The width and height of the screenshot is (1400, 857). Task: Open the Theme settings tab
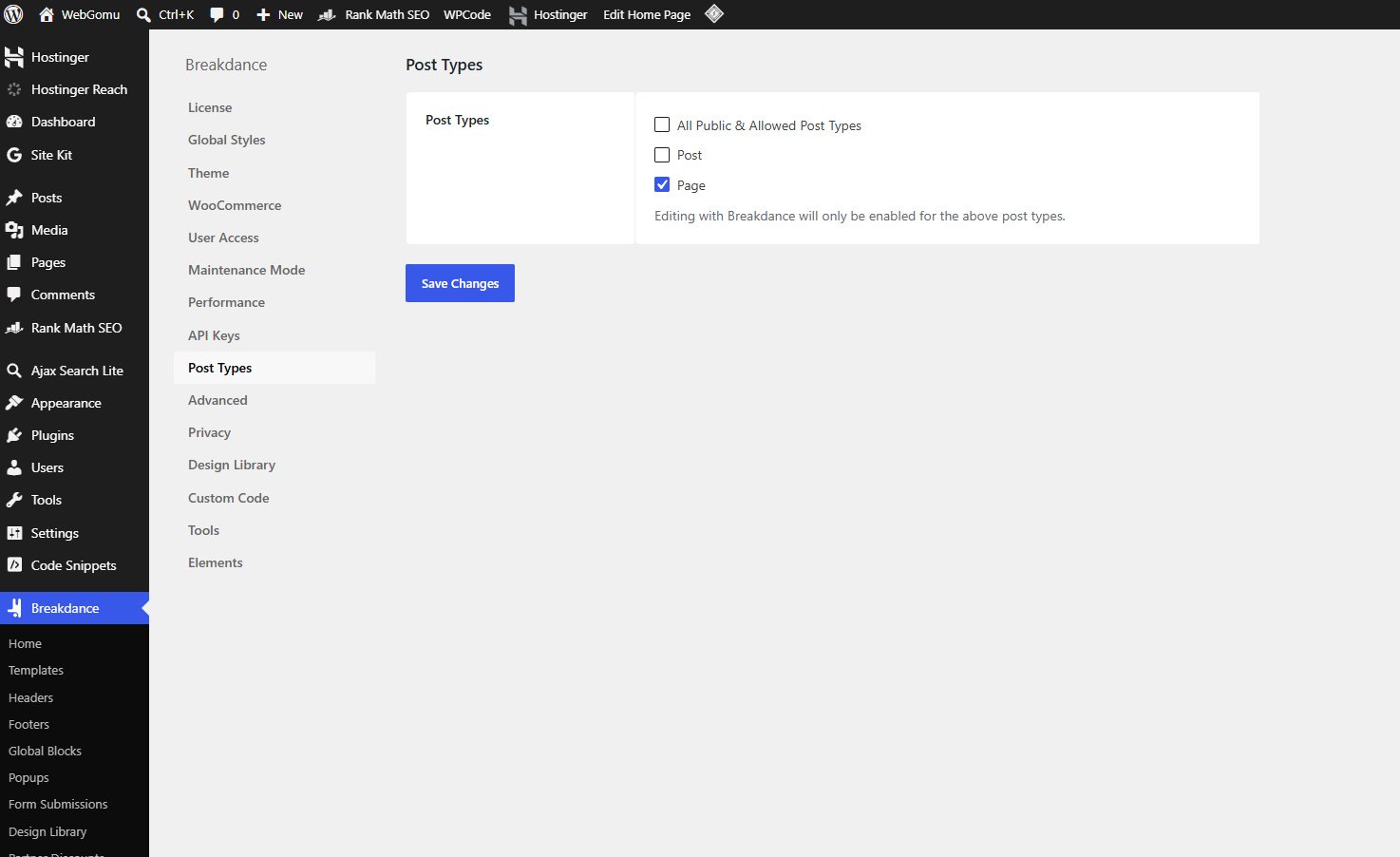pyautogui.click(x=274, y=173)
